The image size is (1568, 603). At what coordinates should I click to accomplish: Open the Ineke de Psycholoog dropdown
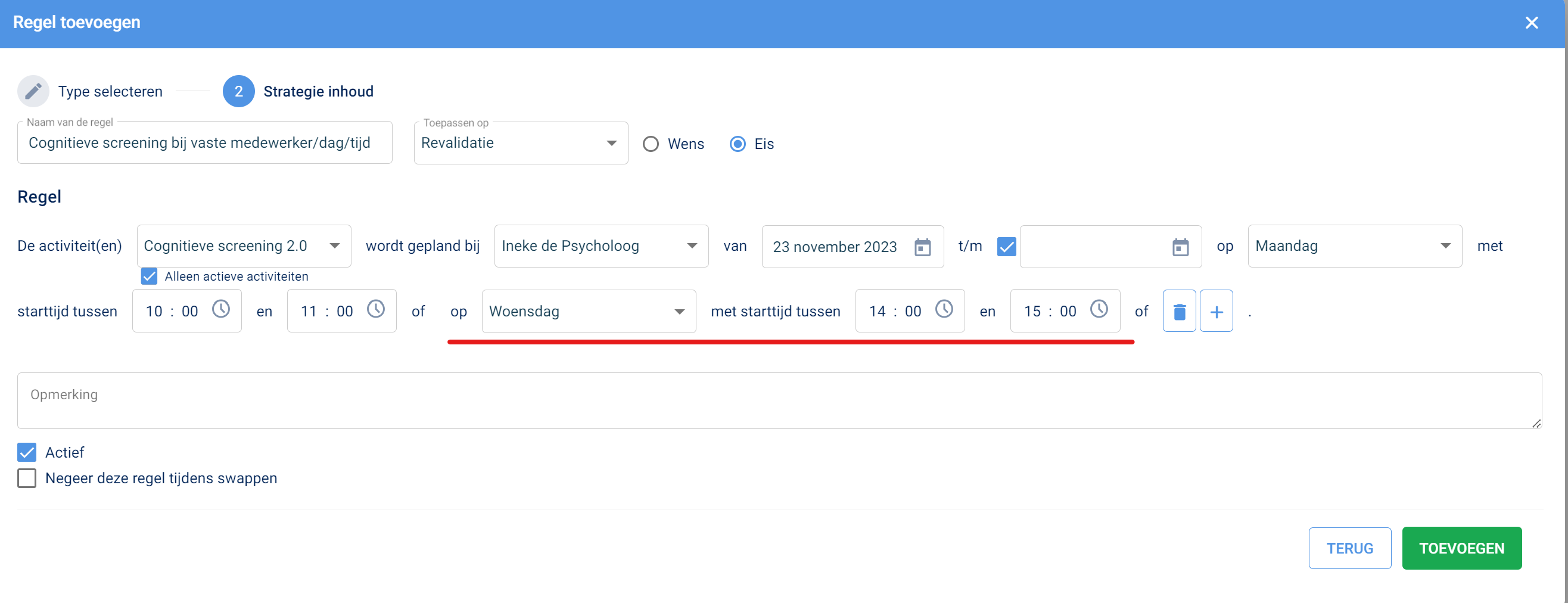click(601, 246)
